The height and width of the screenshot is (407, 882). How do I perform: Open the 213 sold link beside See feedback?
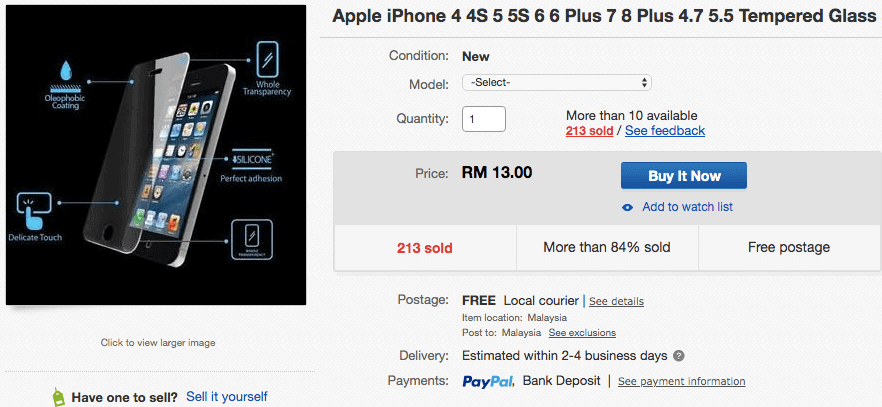(x=590, y=131)
